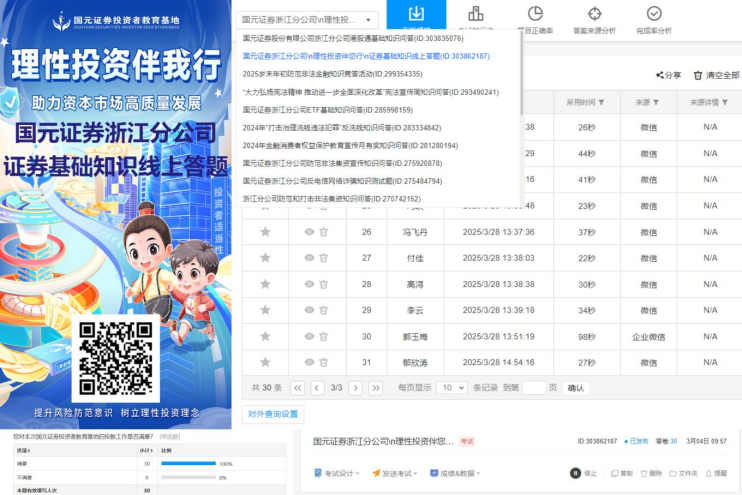Screen dimensions: 742x495
Task: Open the 每页显示 10 records dropdown
Action: (x=452, y=388)
